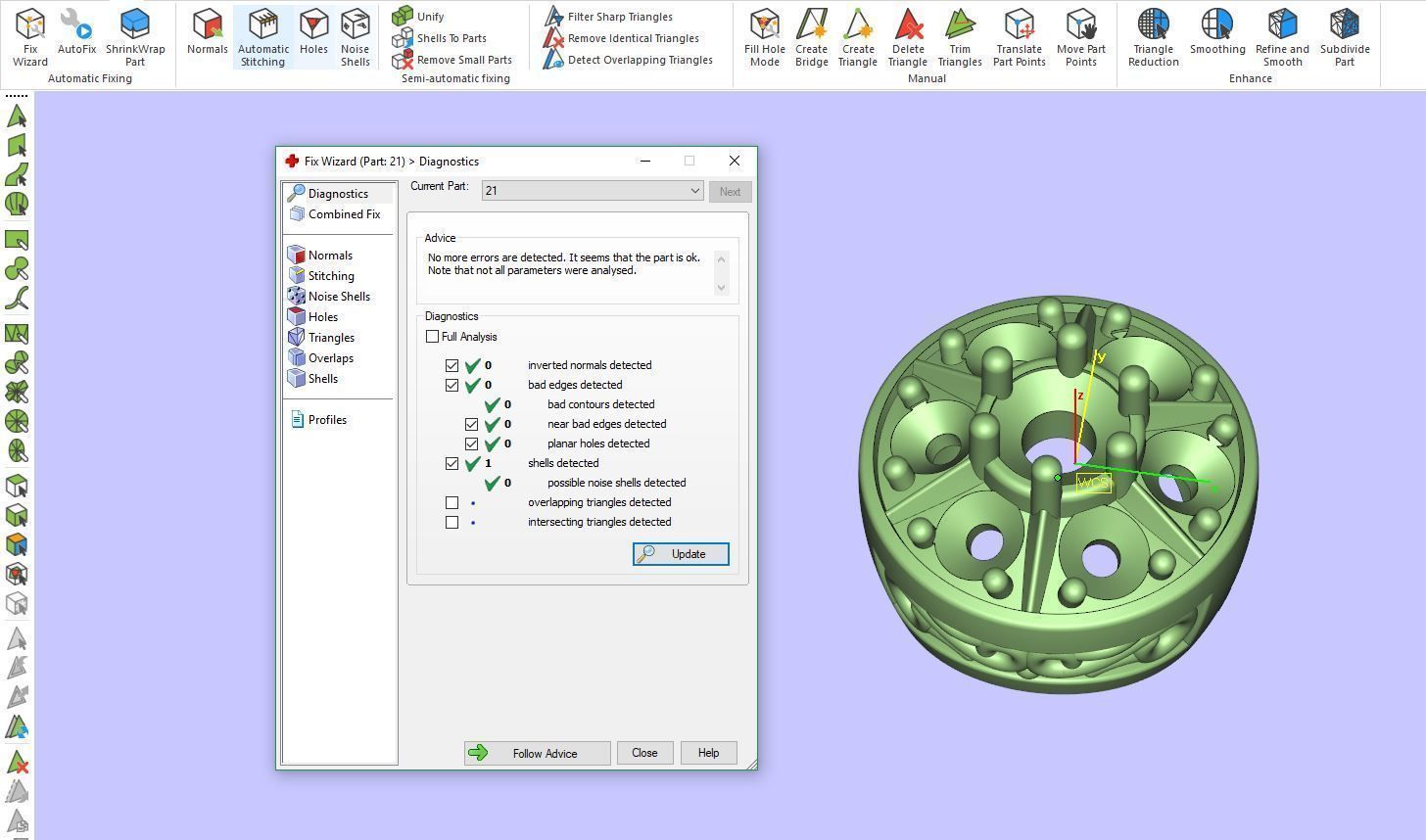The image size is (1426, 840).
Task: Click the Update button
Action: tap(681, 554)
